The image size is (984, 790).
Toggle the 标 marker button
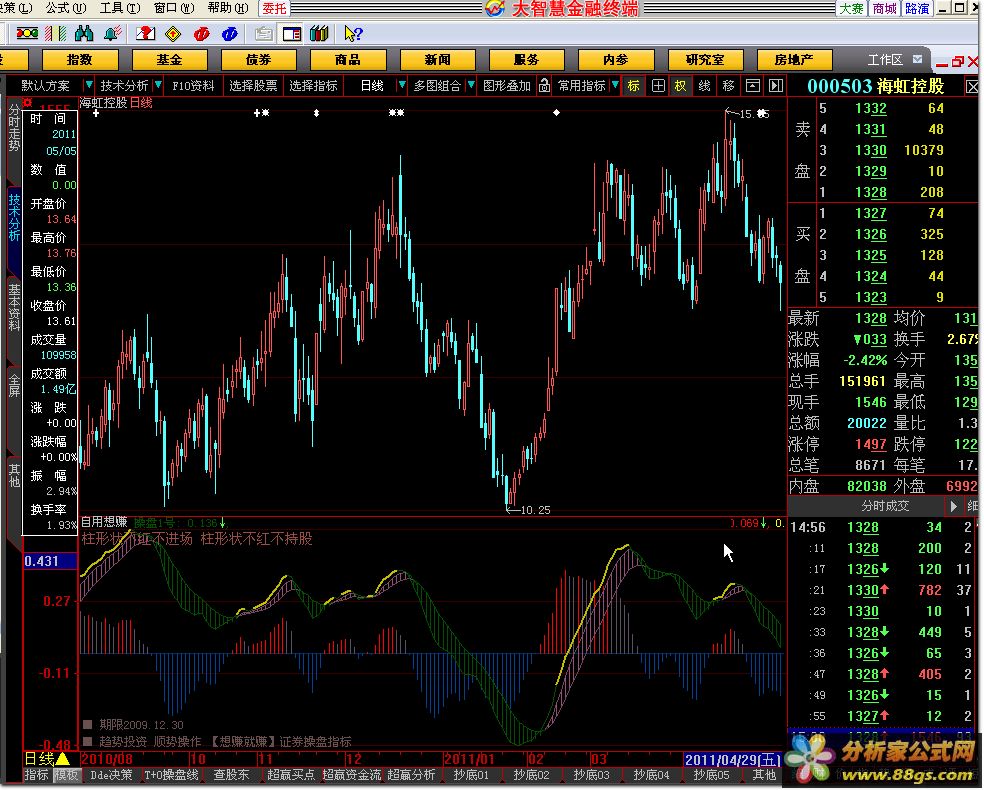click(x=634, y=85)
